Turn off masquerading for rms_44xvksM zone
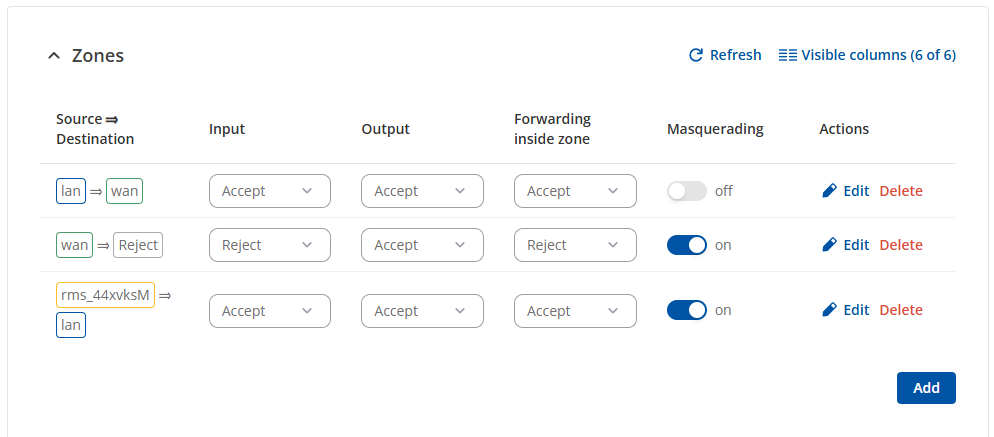The image size is (994, 437). 686,310
